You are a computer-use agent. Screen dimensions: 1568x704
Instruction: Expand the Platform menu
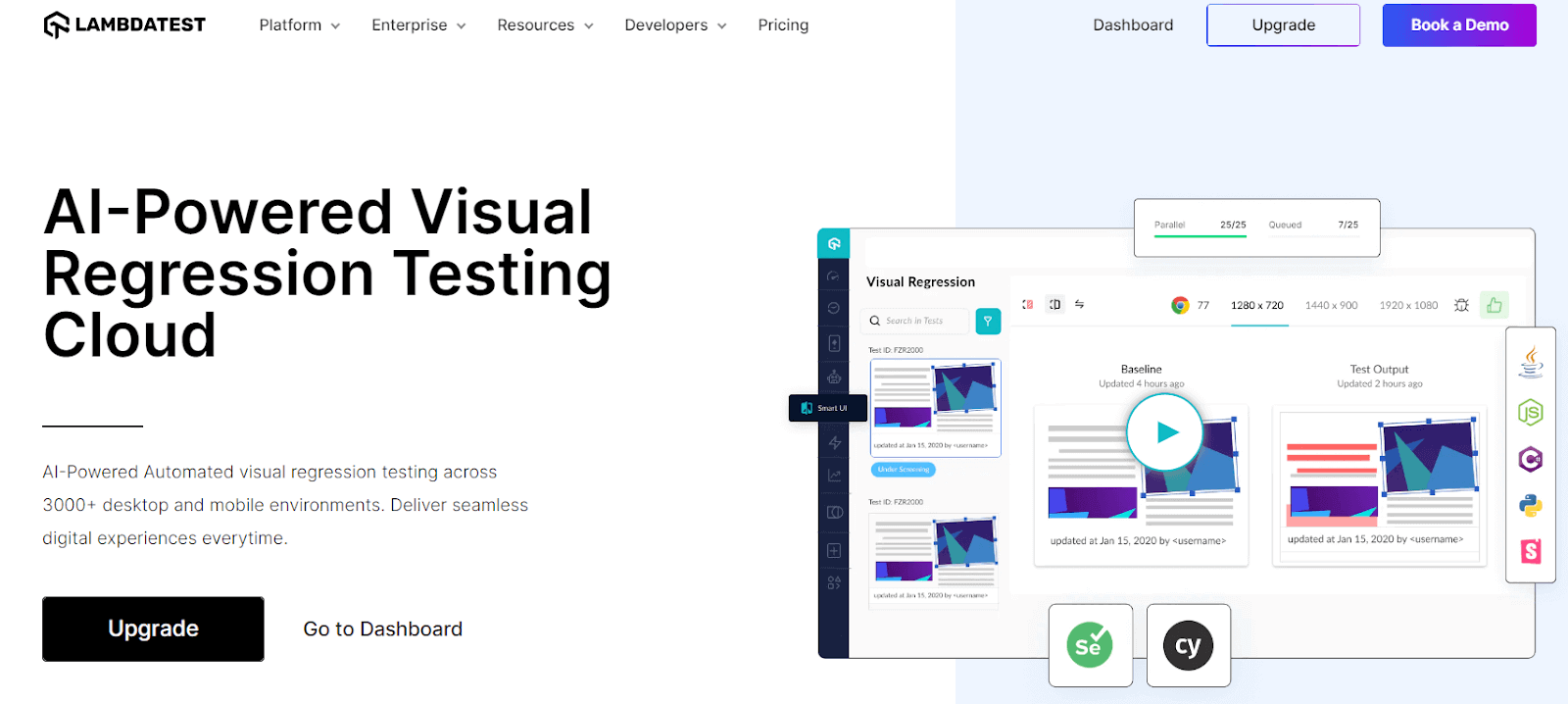coord(299,25)
